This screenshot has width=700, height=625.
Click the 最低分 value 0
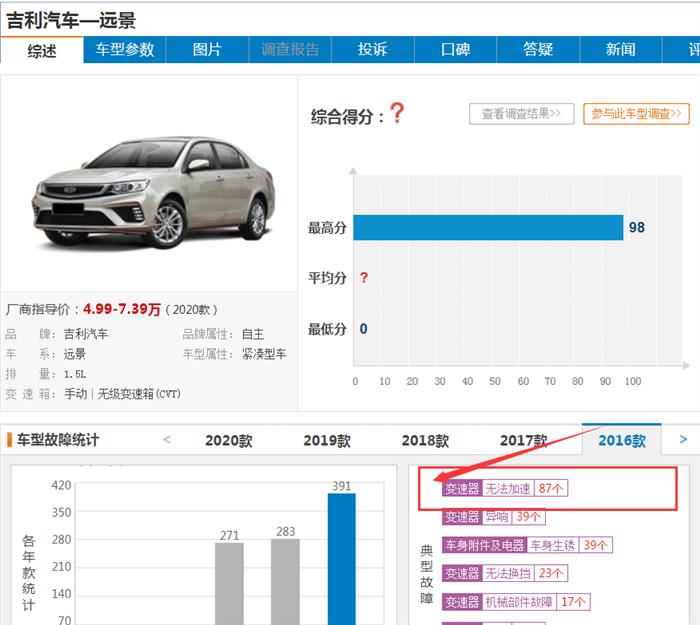click(x=363, y=329)
